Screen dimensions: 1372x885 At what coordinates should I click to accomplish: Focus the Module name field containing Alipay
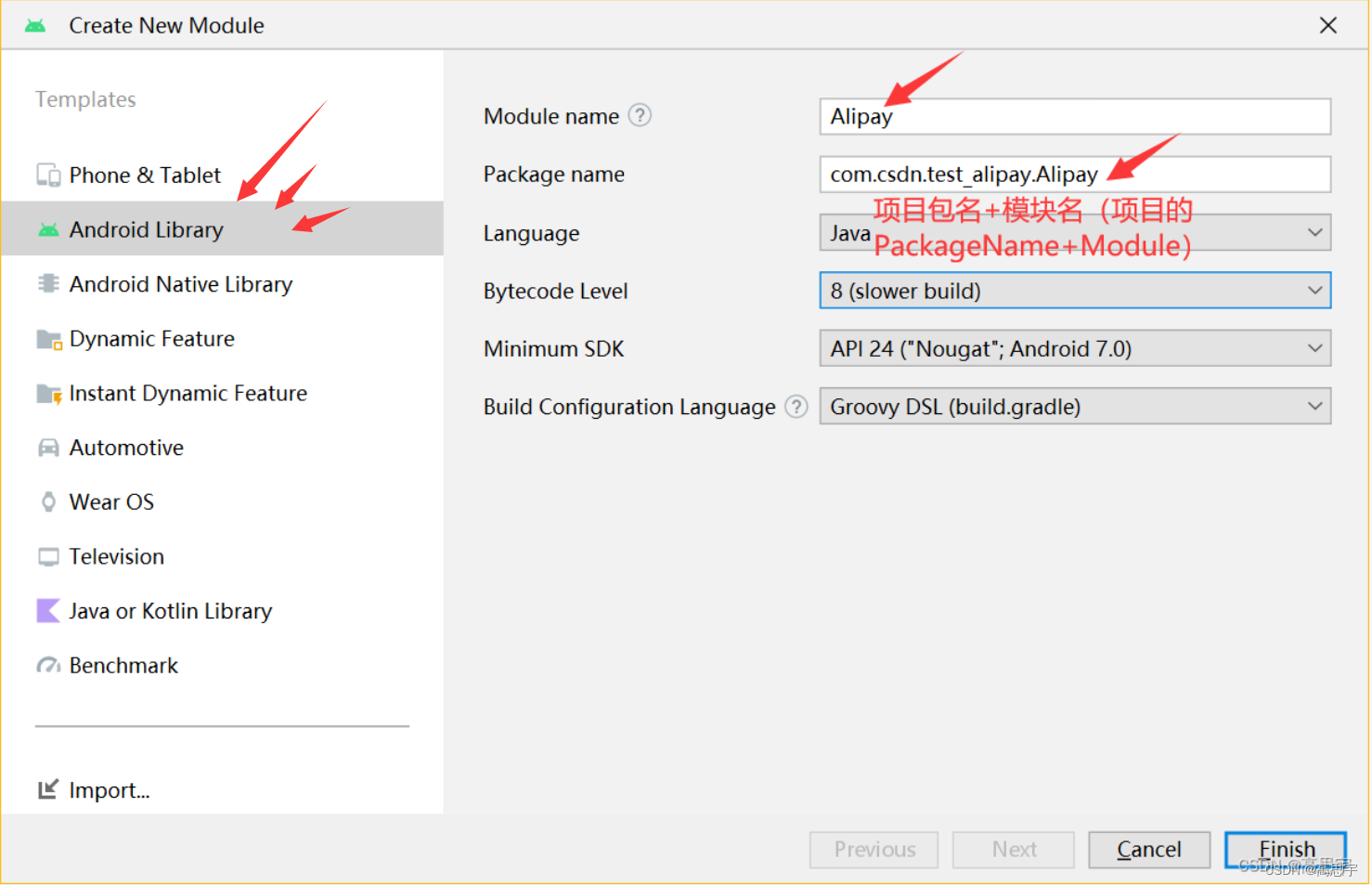click(x=1075, y=117)
